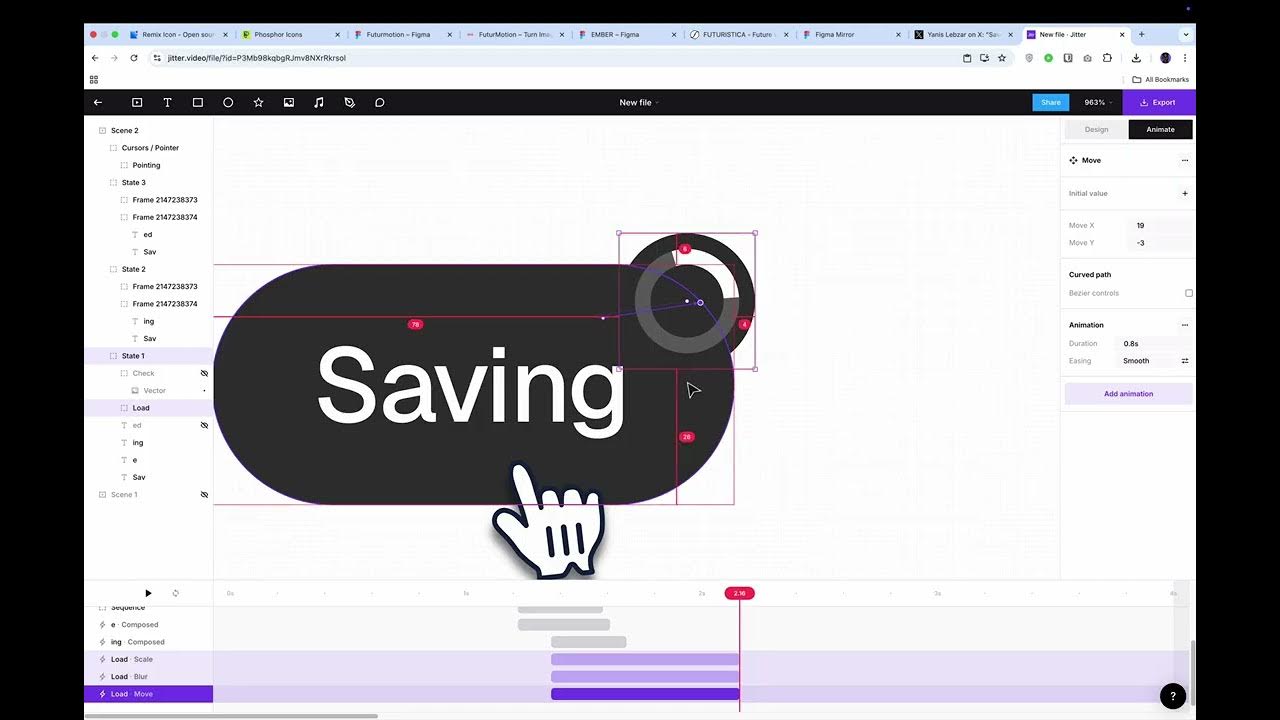Image resolution: width=1280 pixels, height=720 pixels.
Task: Toggle visibility of Scene 1
Action: [204, 494]
